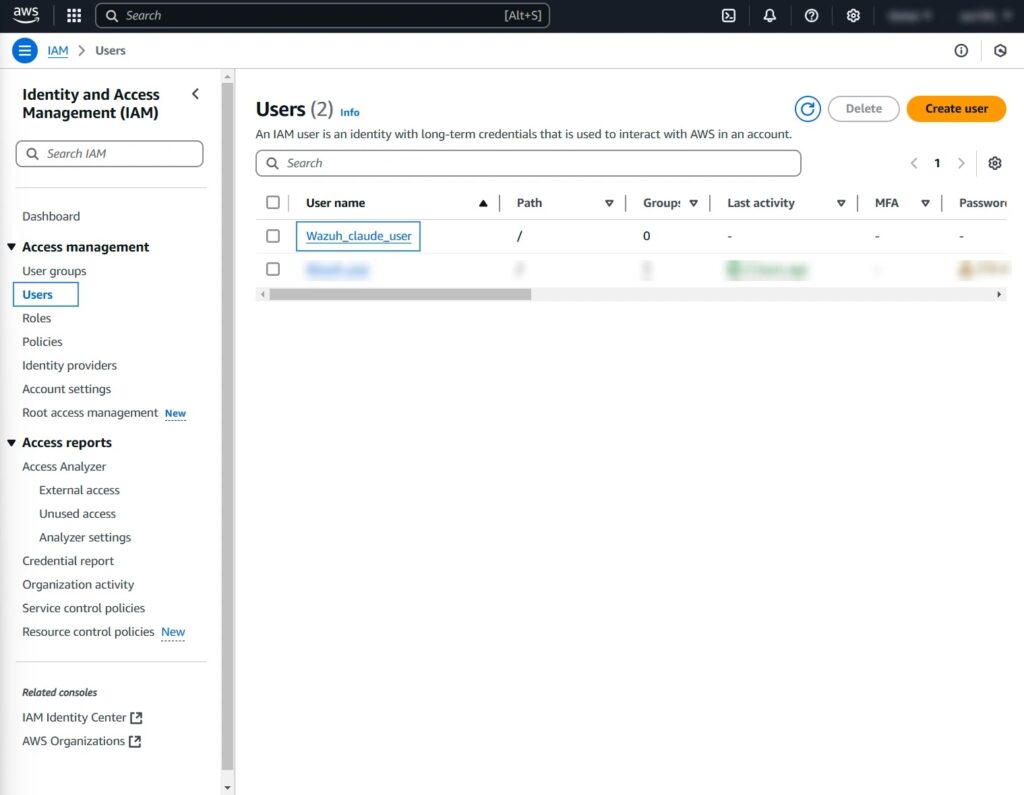Open the notifications bell
This screenshot has width=1024, height=795.
click(770, 16)
